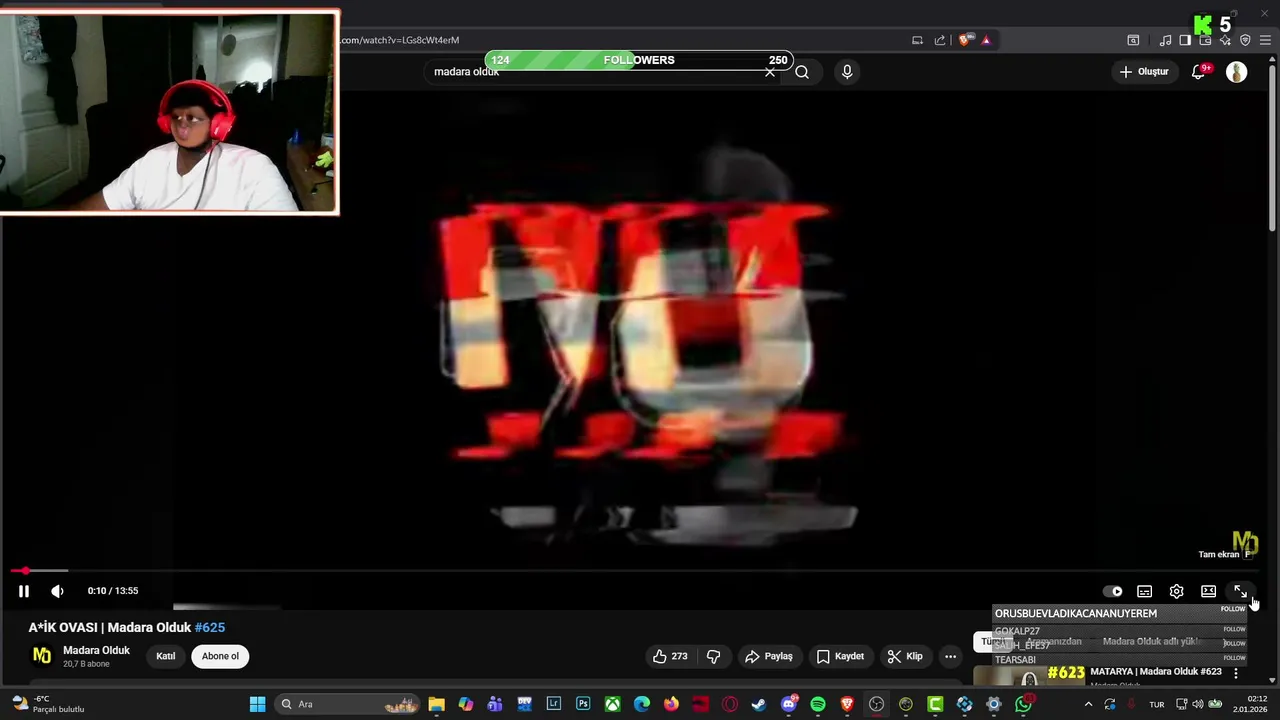Clear the YouTube search text
The height and width of the screenshot is (720, 1280).
click(770, 72)
